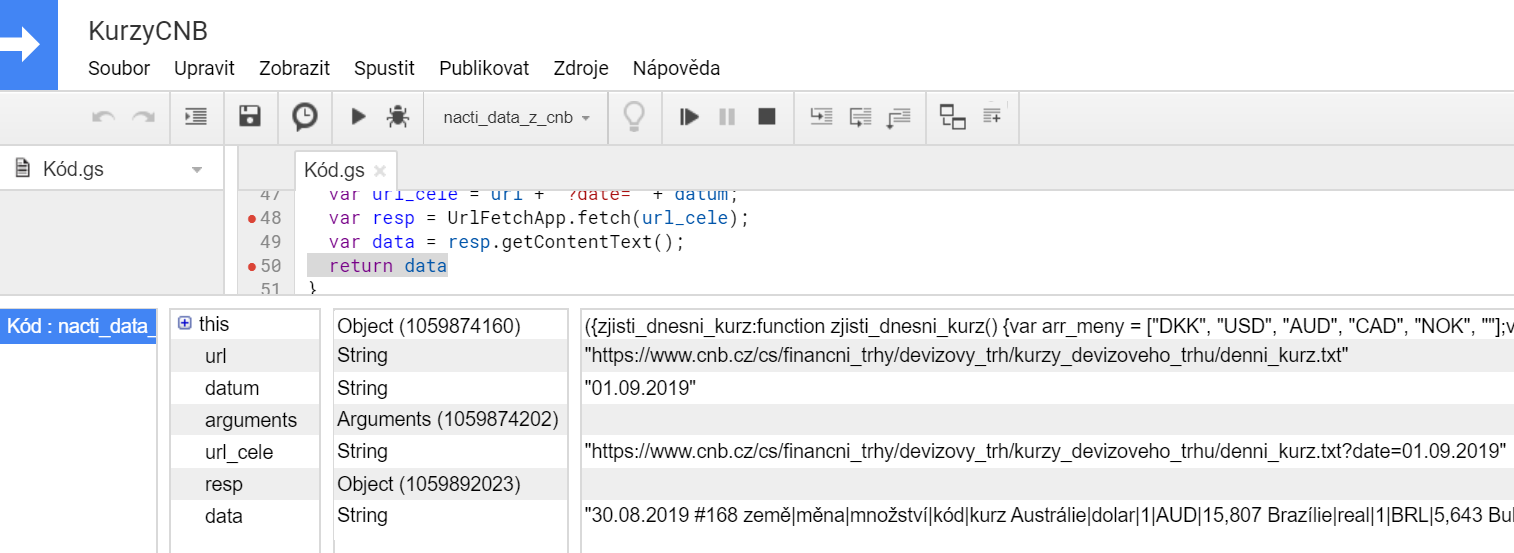Open the function selector nacti_data_z_cnb
This screenshot has height=553, width=1514.
(516, 117)
